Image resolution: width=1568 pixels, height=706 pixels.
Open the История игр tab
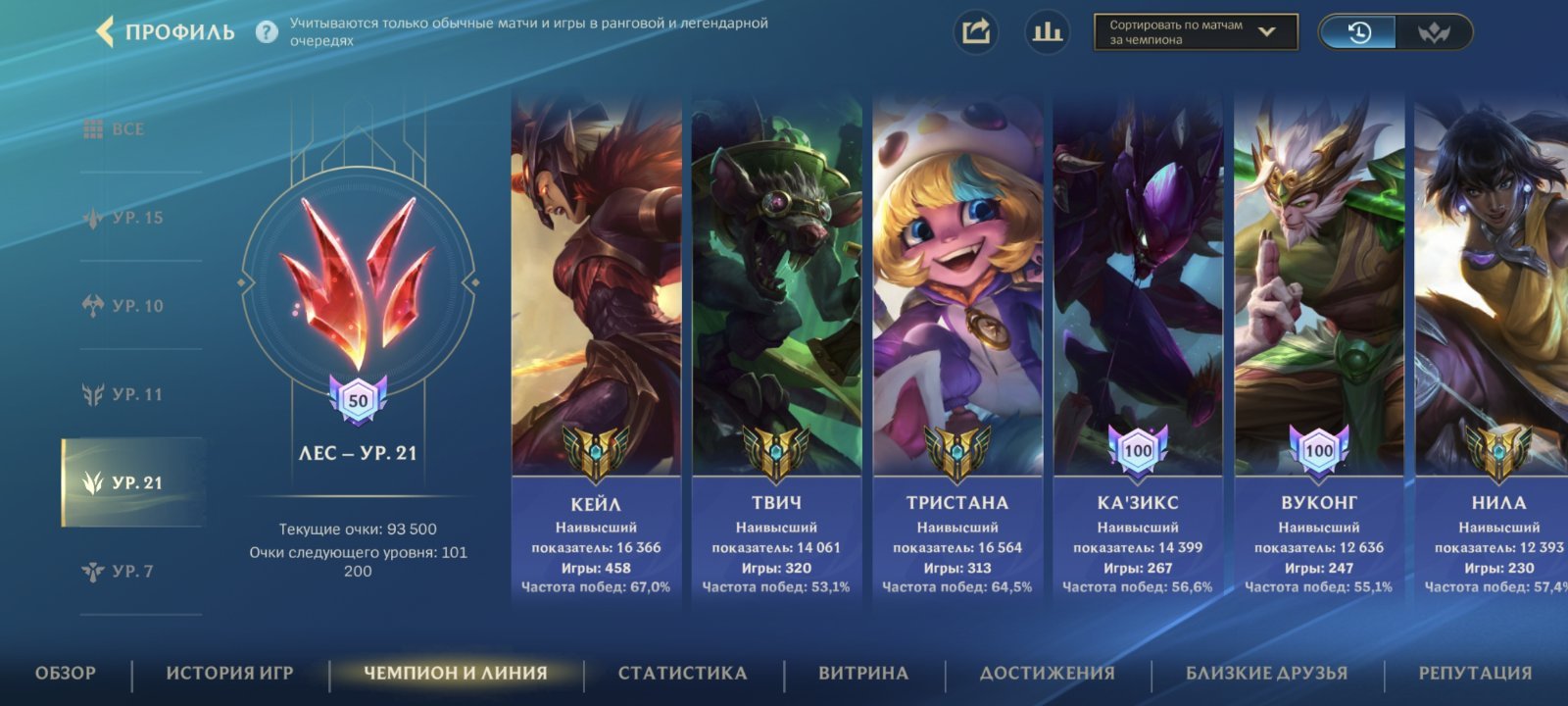[x=229, y=674]
